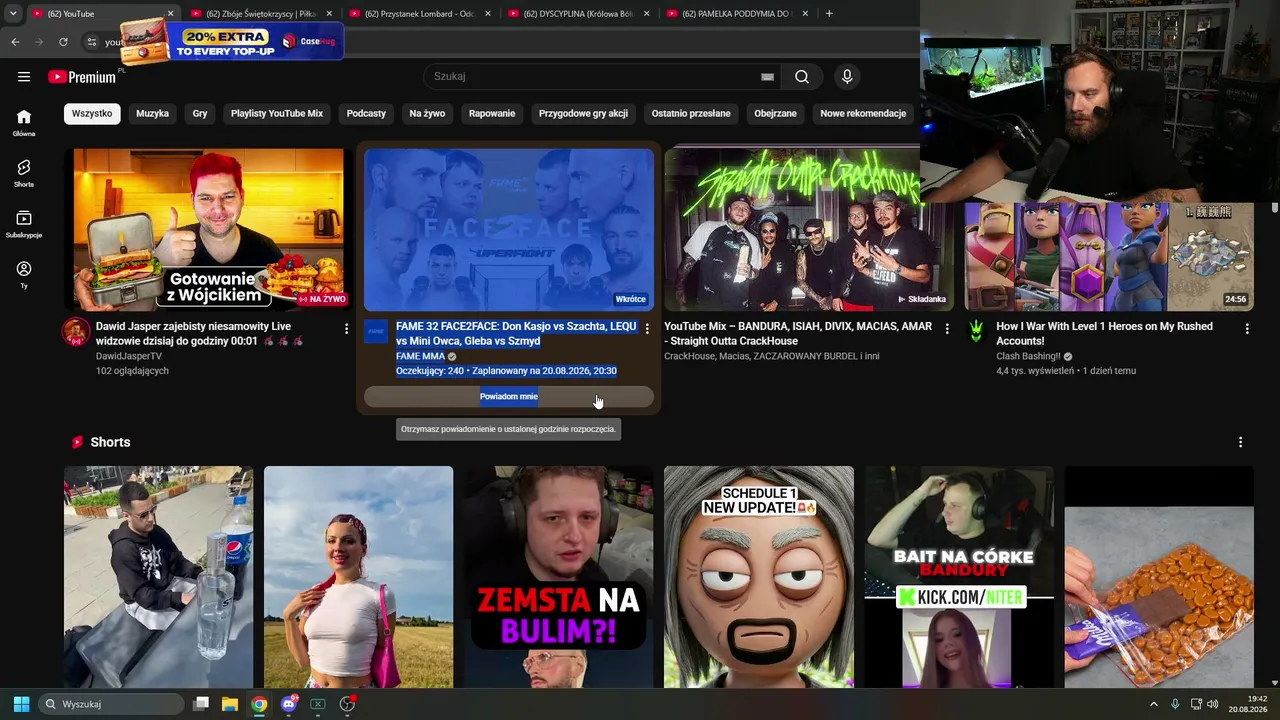The image size is (1280, 720).
Task: Open File Explorer from the taskbar
Action: point(230,704)
